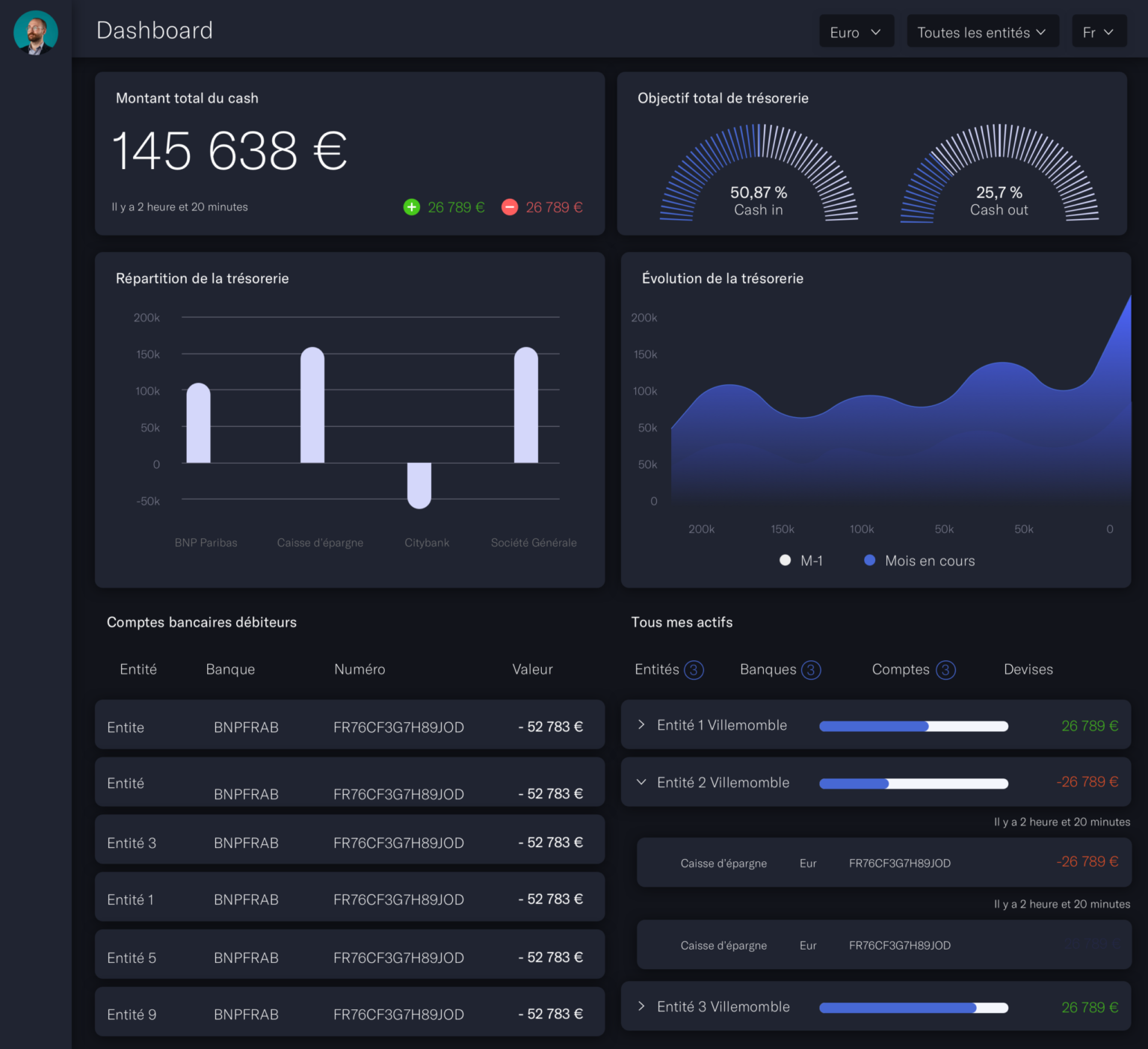The width and height of the screenshot is (1148, 1049).
Task: Click the green plus cash-in icon
Action: click(x=411, y=207)
